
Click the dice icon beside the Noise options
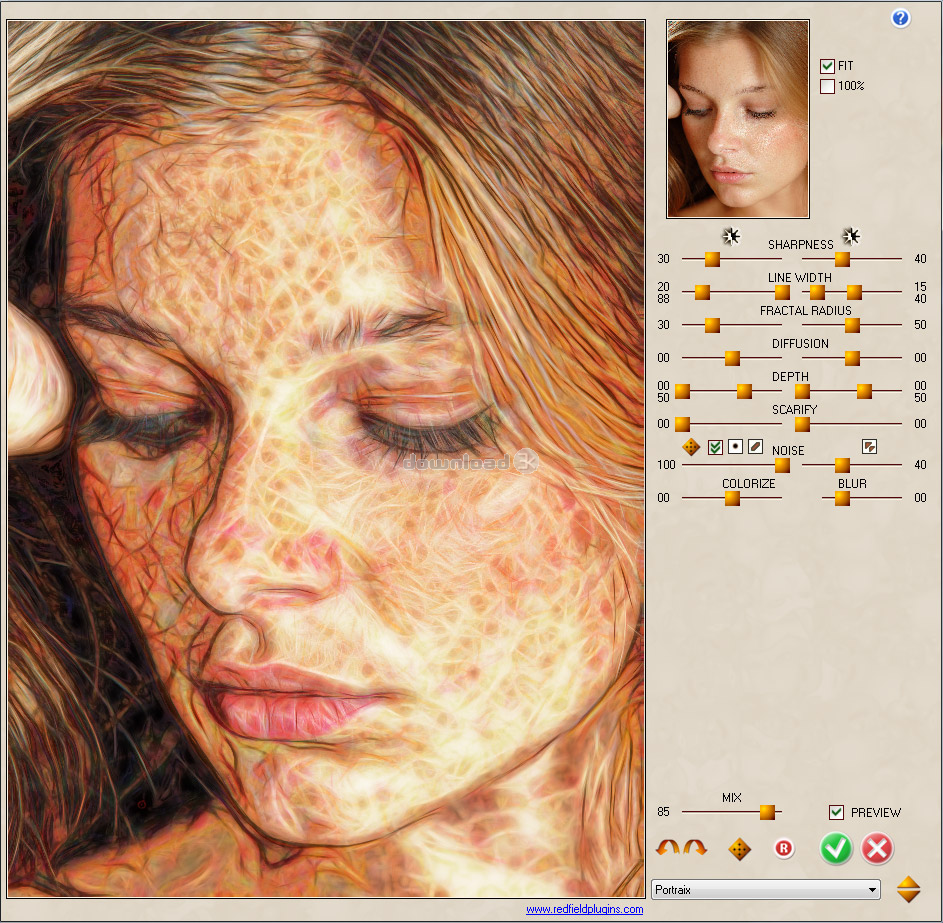691,447
